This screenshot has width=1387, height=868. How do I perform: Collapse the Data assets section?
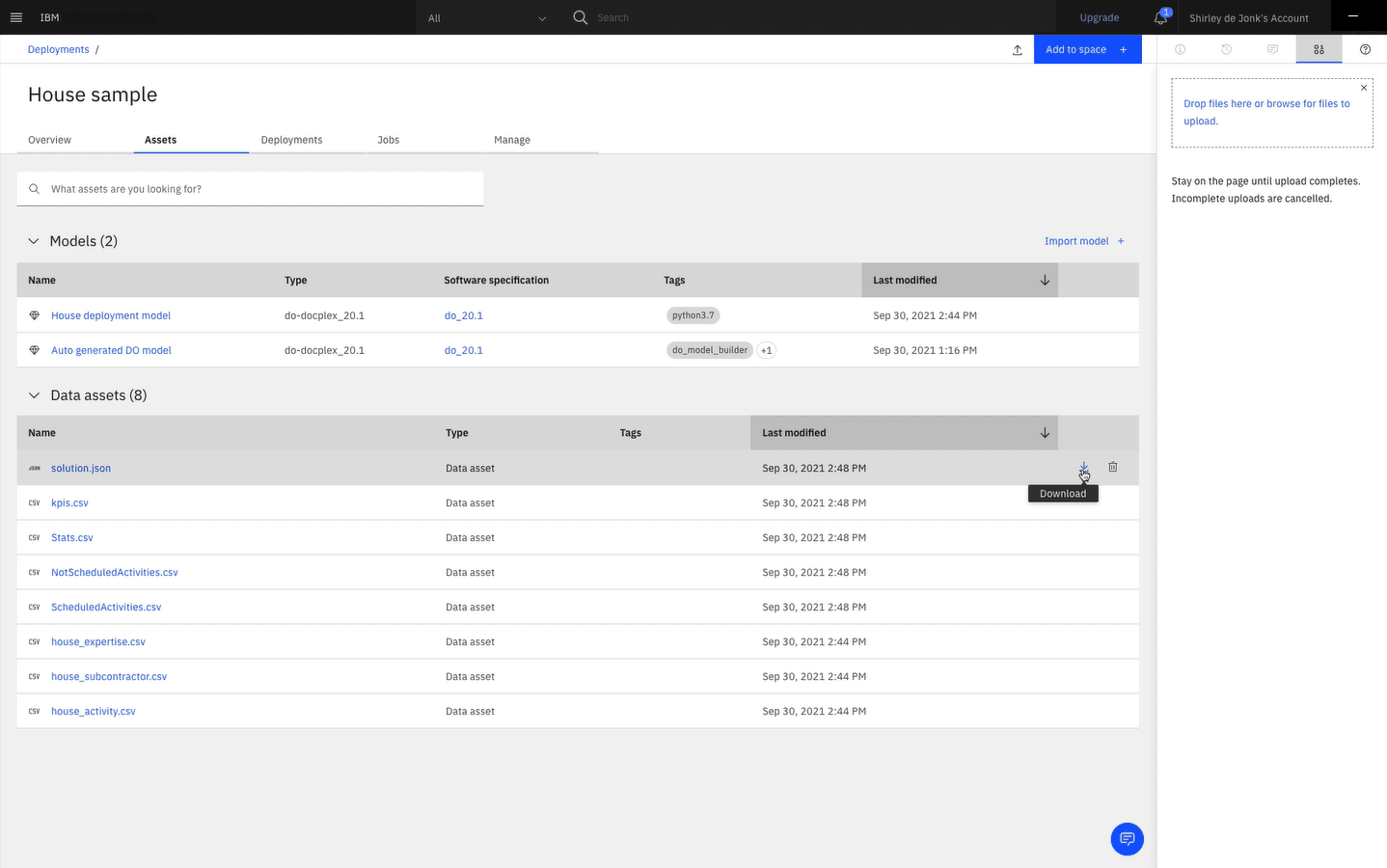33,395
